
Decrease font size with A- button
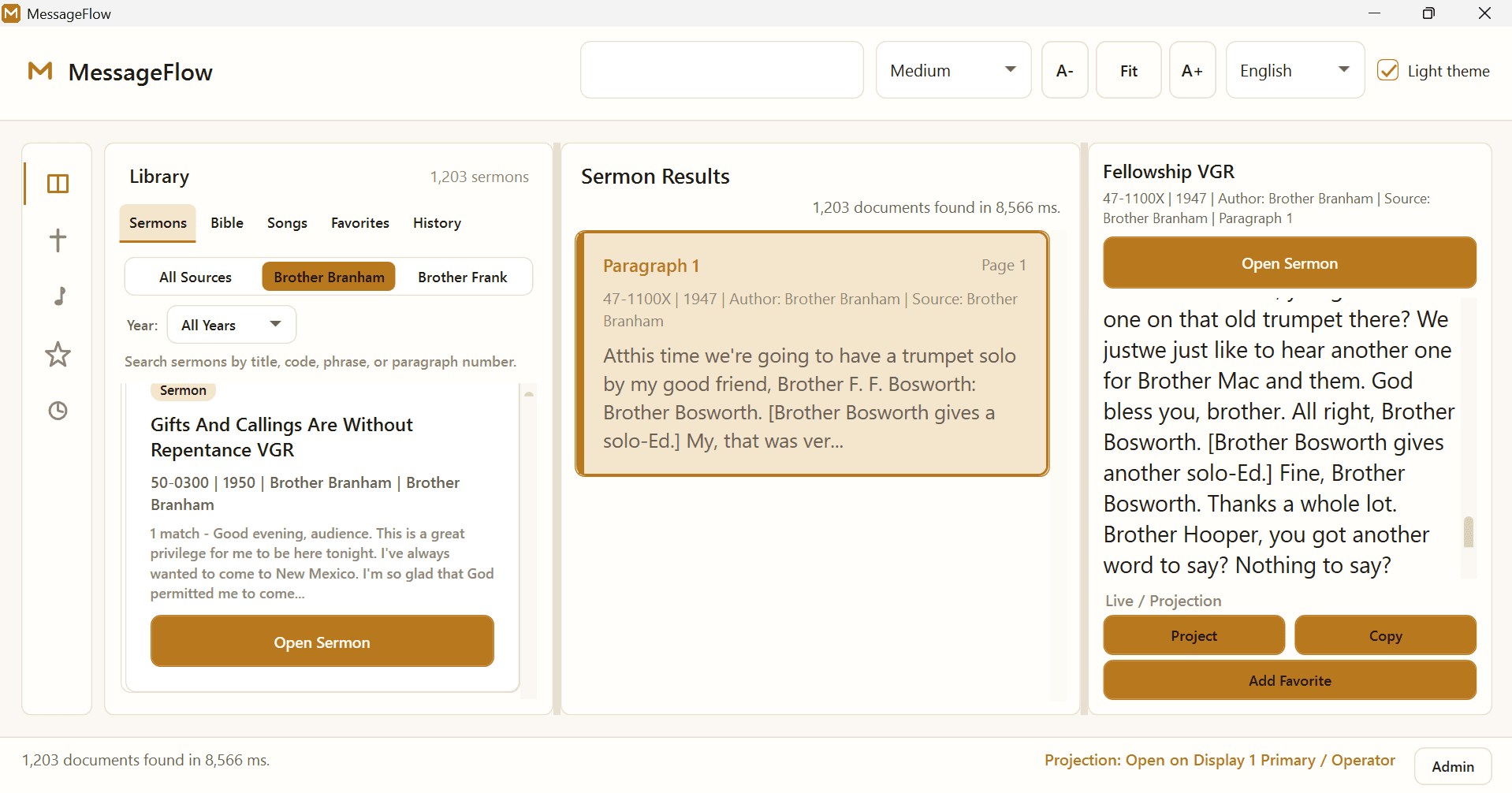tap(1064, 70)
